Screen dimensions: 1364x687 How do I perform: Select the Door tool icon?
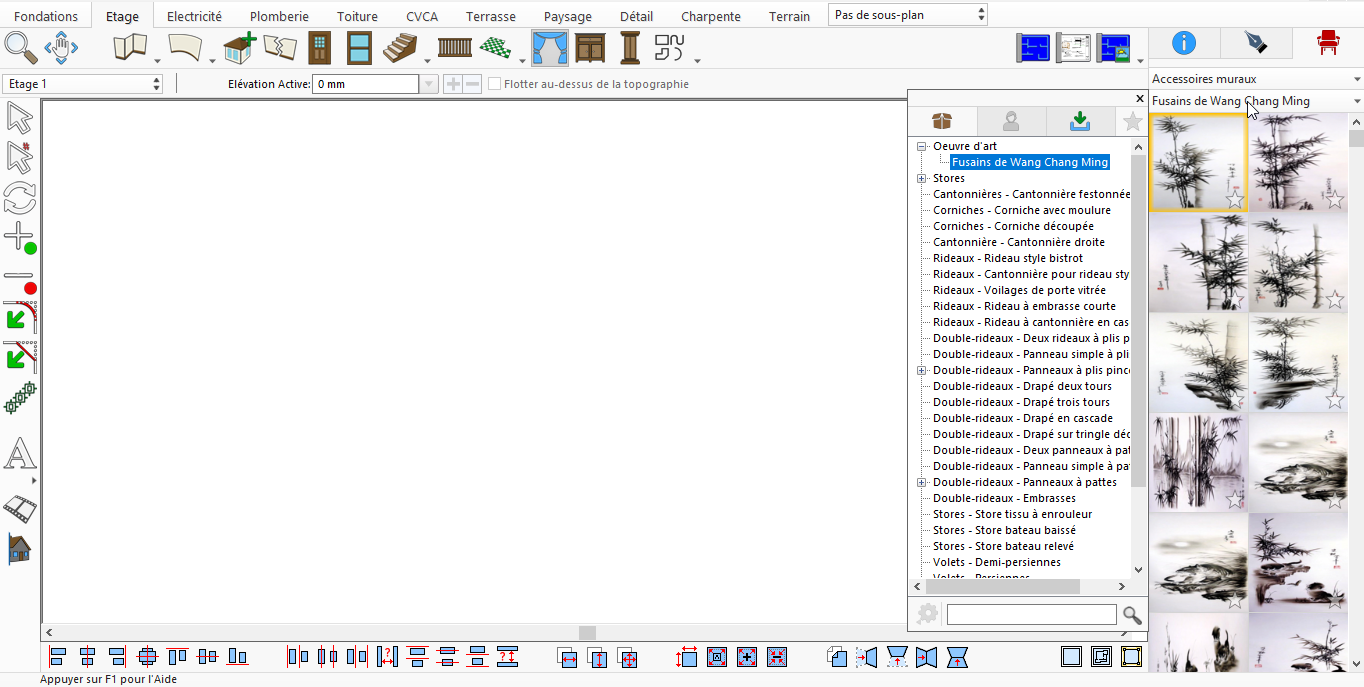pyautogui.click(x=320, y=47)
